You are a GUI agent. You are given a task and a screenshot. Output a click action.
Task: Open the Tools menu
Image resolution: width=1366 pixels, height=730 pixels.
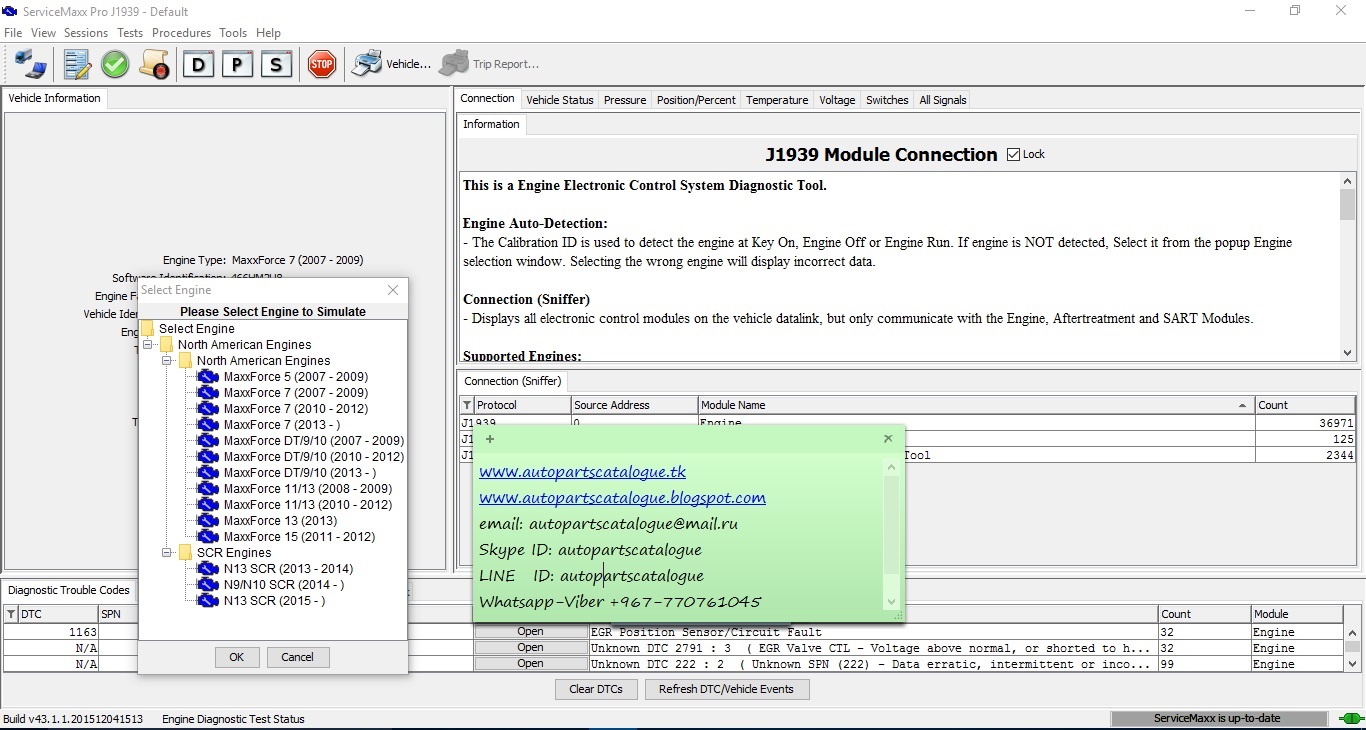click(233, 33)
